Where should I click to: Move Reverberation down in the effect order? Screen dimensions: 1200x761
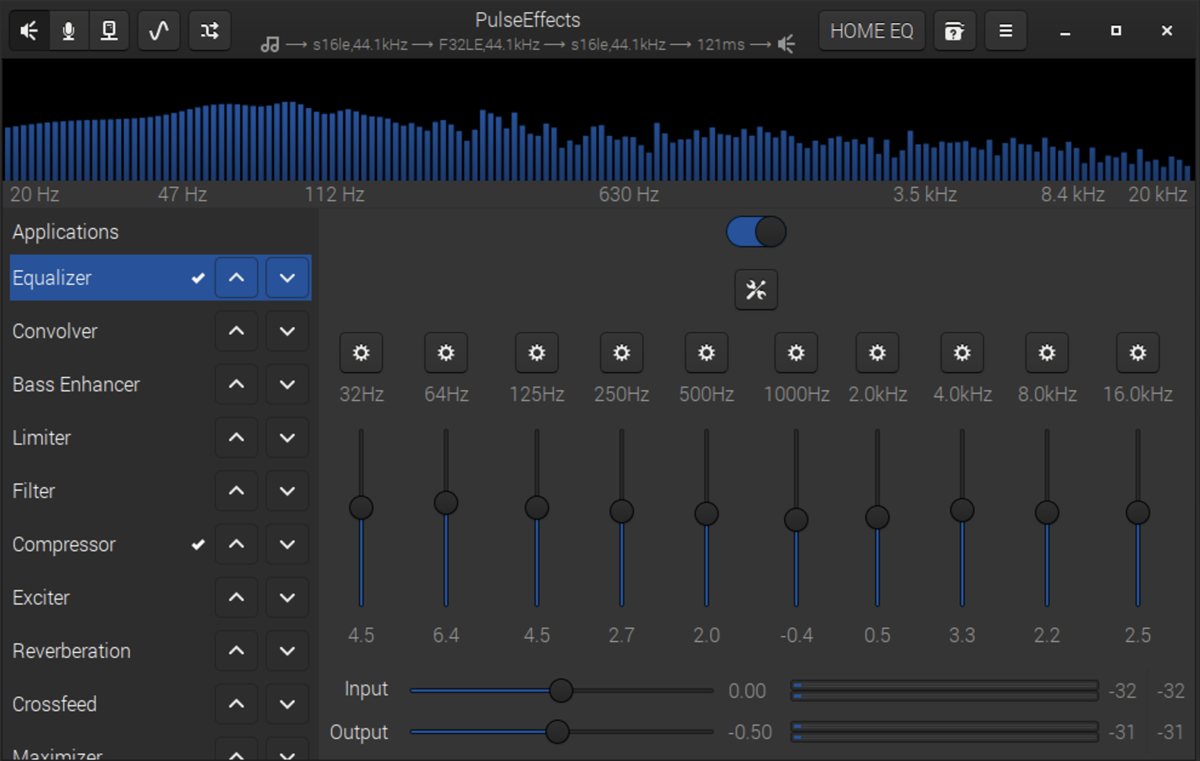(287, 650)
